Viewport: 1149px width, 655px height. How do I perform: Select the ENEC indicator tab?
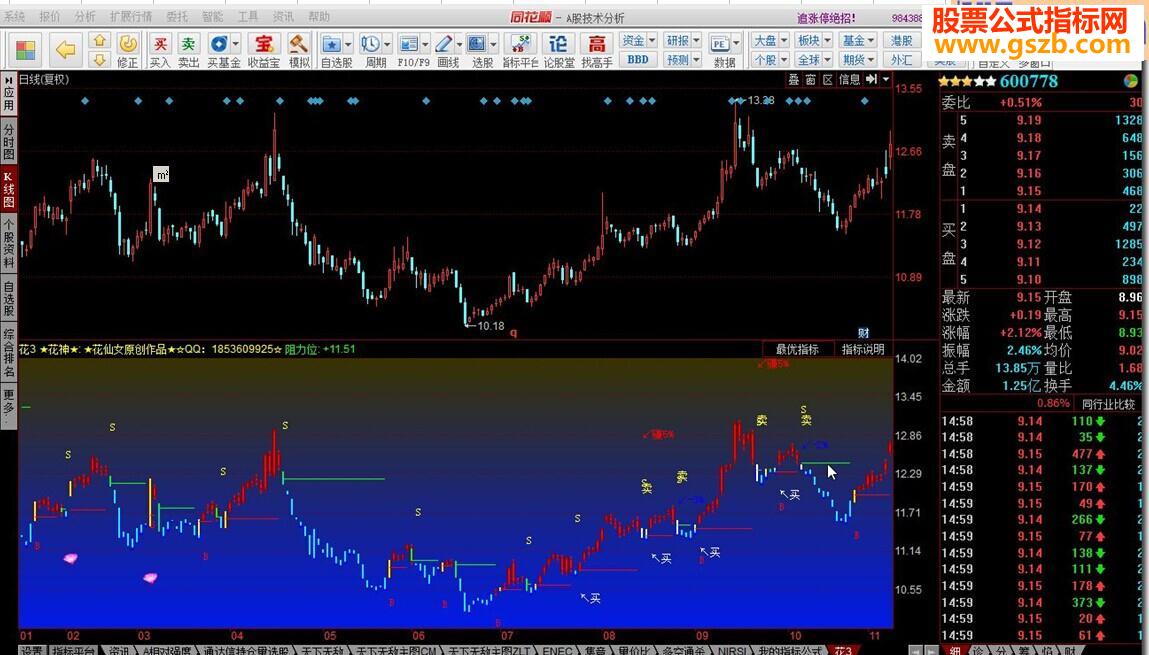[557, 650]
